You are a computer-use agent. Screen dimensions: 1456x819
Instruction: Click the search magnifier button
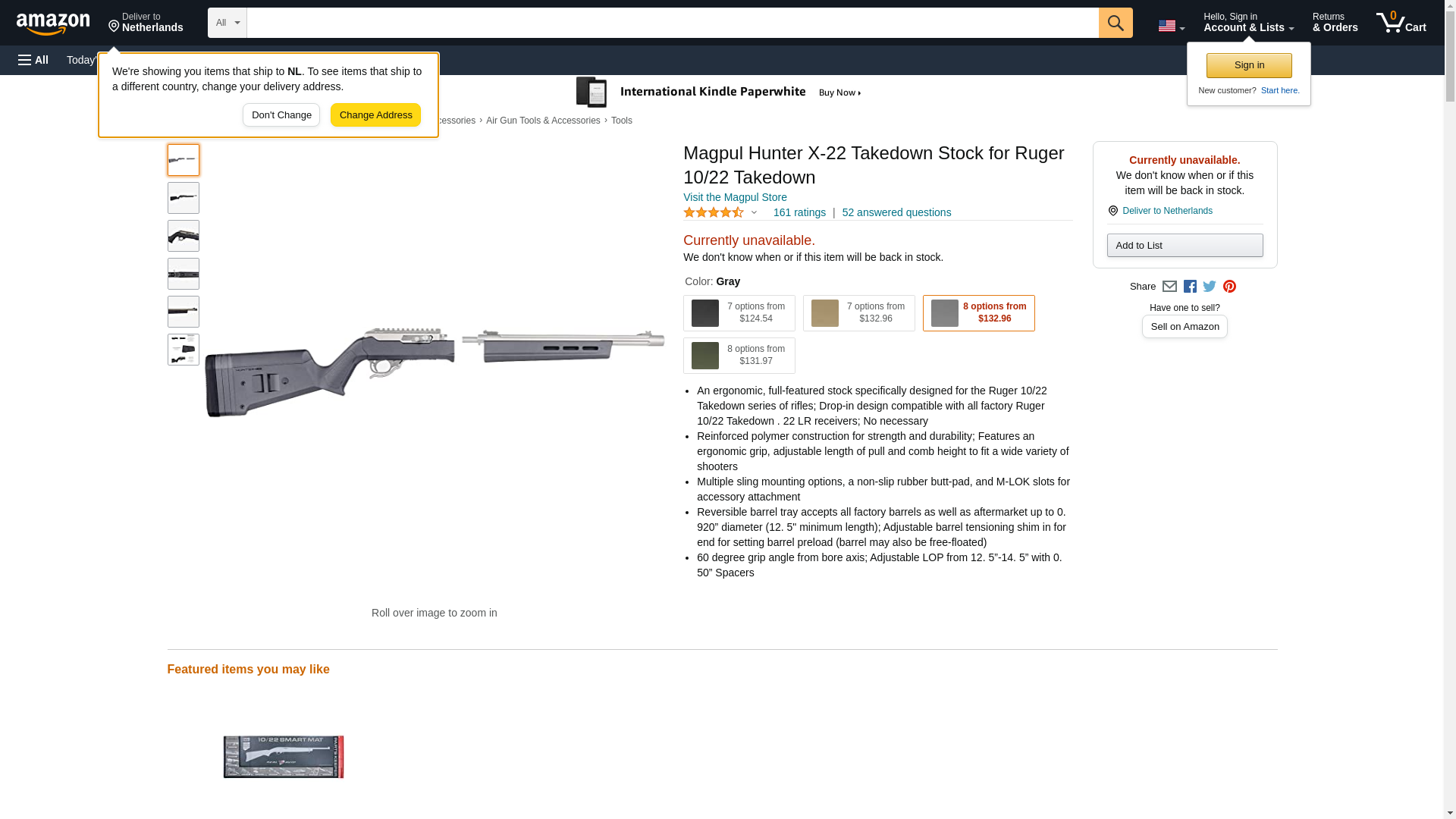(x=1116, y=23)
